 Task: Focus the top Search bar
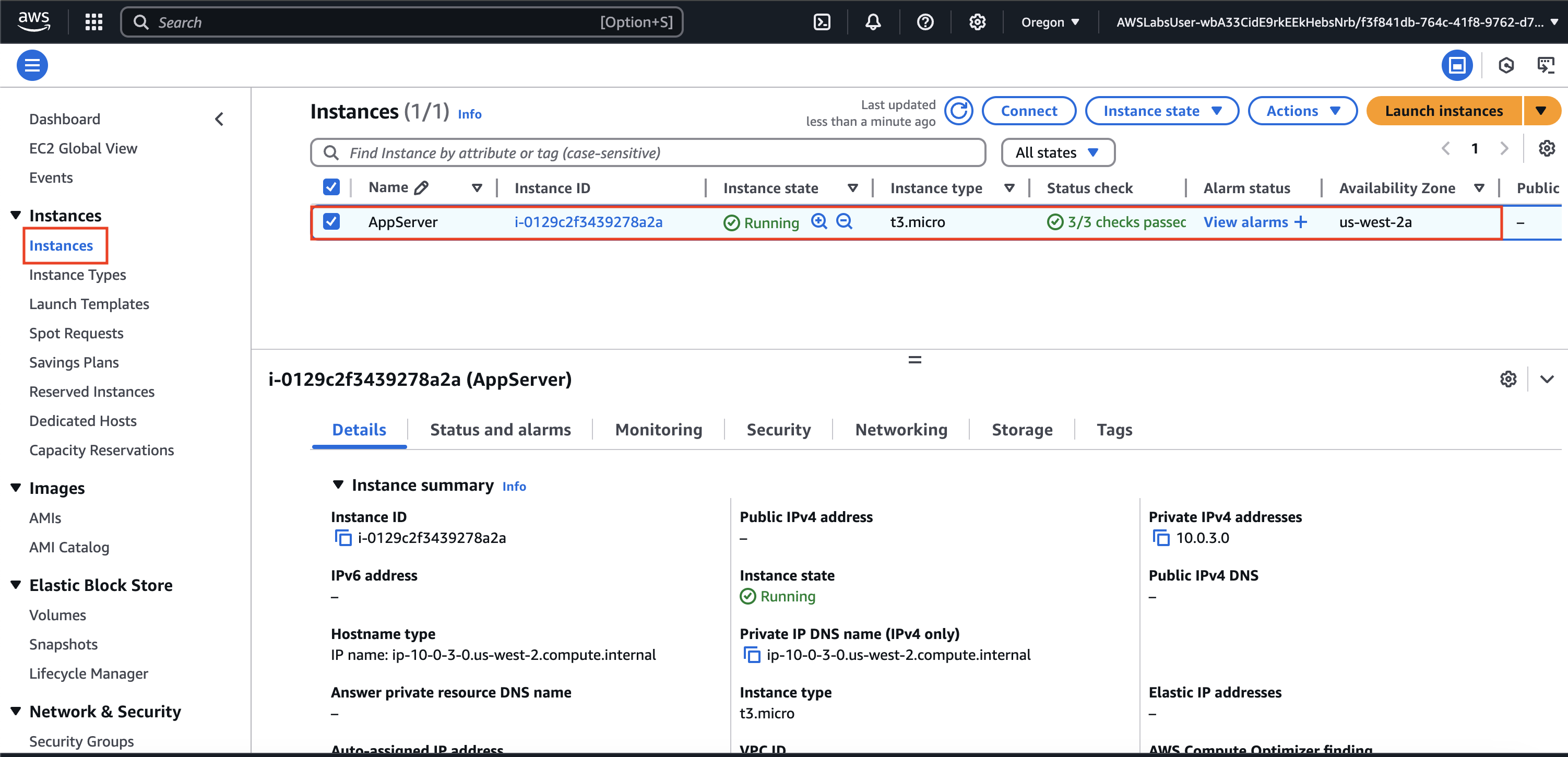402,22
